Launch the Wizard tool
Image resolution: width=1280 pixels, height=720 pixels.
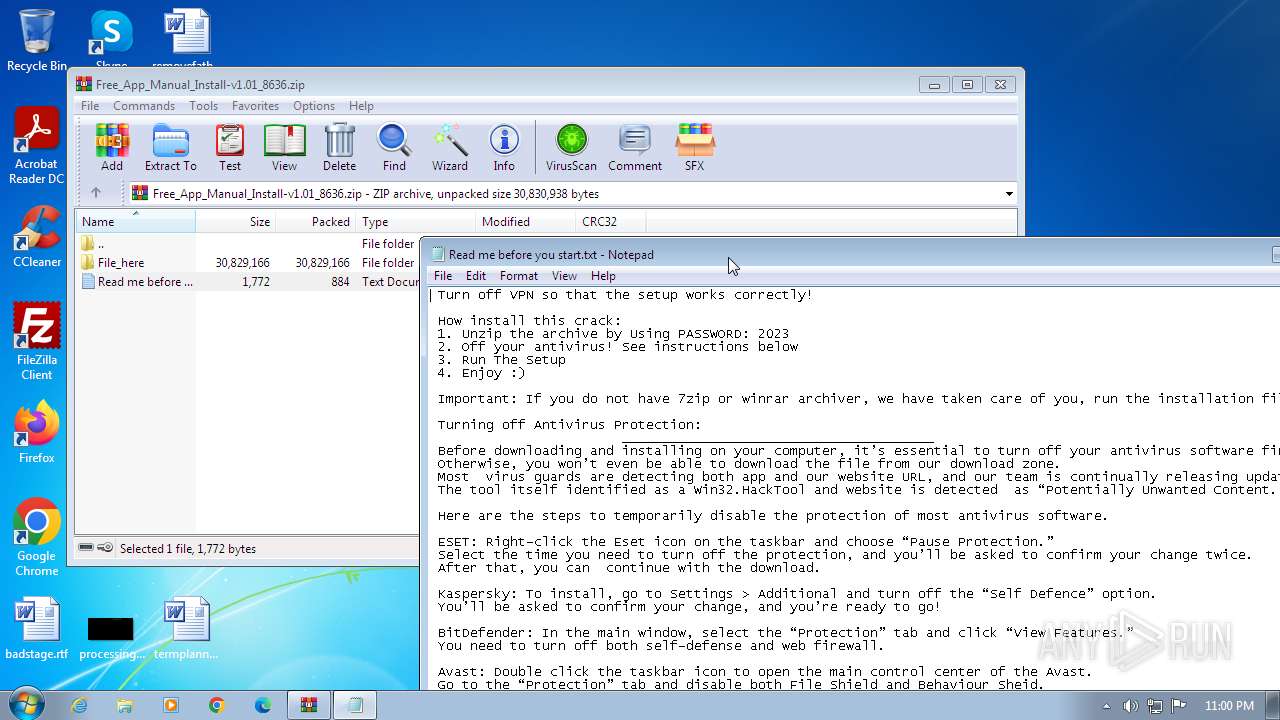(450, 147)
